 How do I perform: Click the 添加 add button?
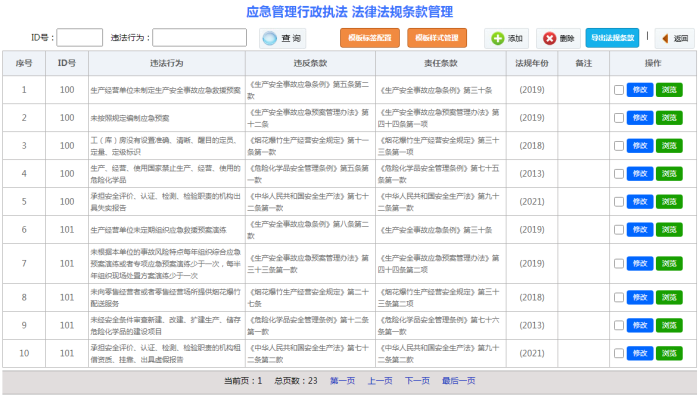(506, 38)
